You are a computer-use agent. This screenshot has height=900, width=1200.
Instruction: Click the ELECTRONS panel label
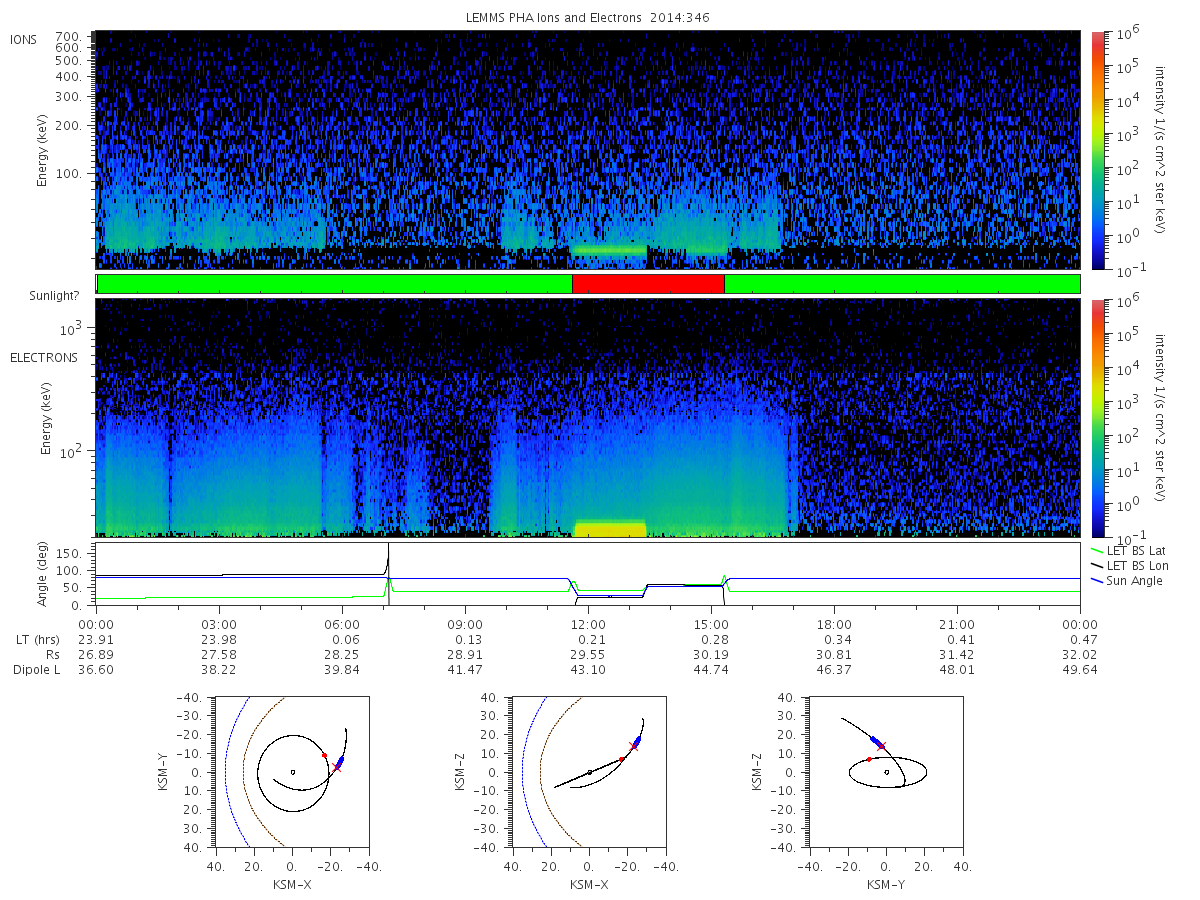[44, 357]
